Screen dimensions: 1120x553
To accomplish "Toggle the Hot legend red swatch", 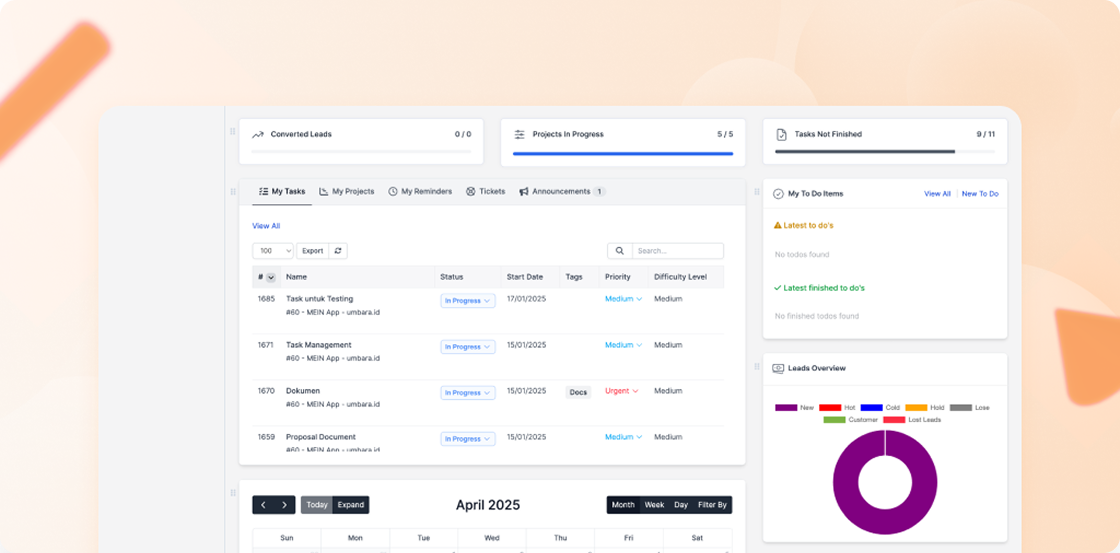I will pos(830,407).
